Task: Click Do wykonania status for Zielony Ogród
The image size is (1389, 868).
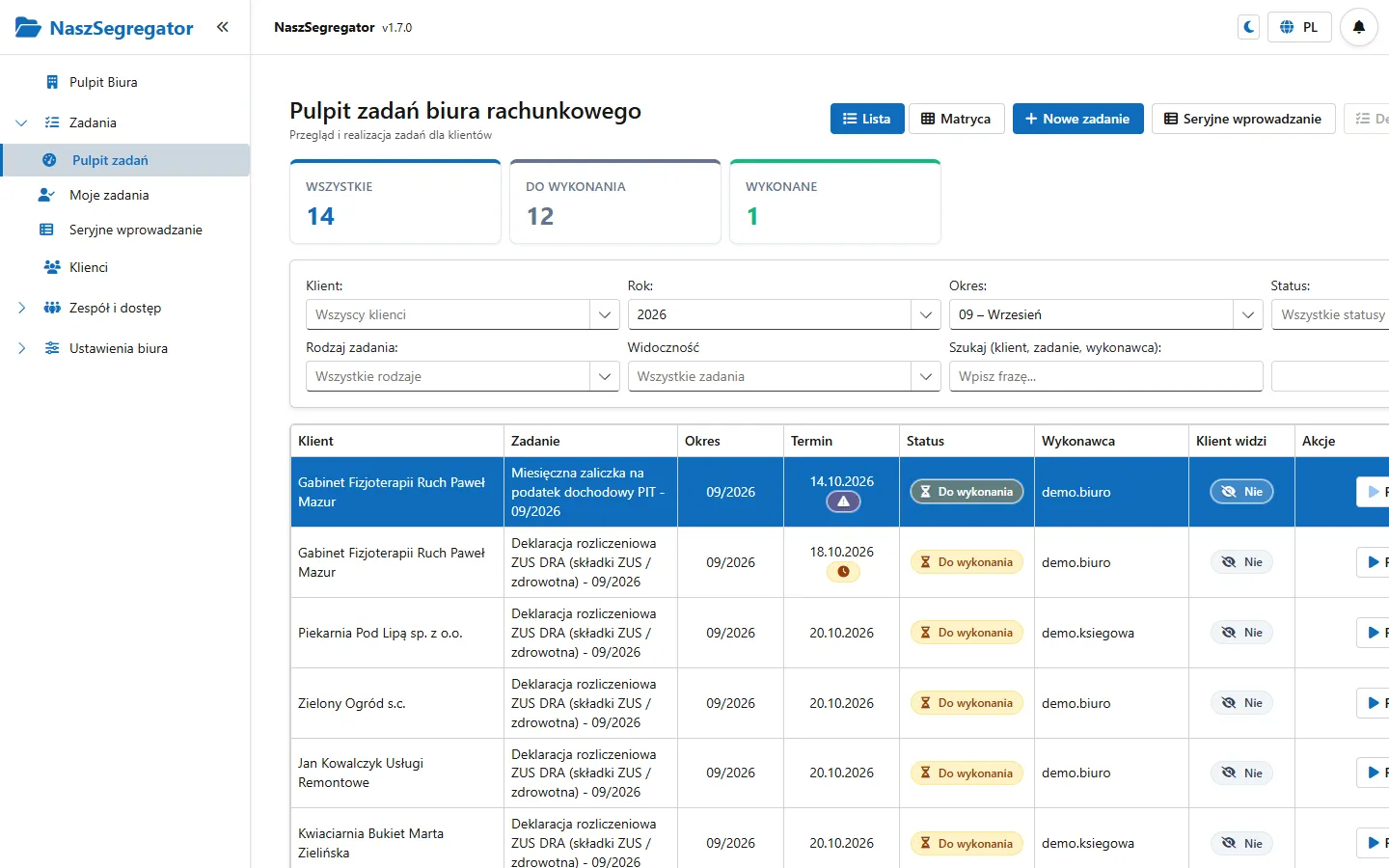Action: (x=967, y=703)
